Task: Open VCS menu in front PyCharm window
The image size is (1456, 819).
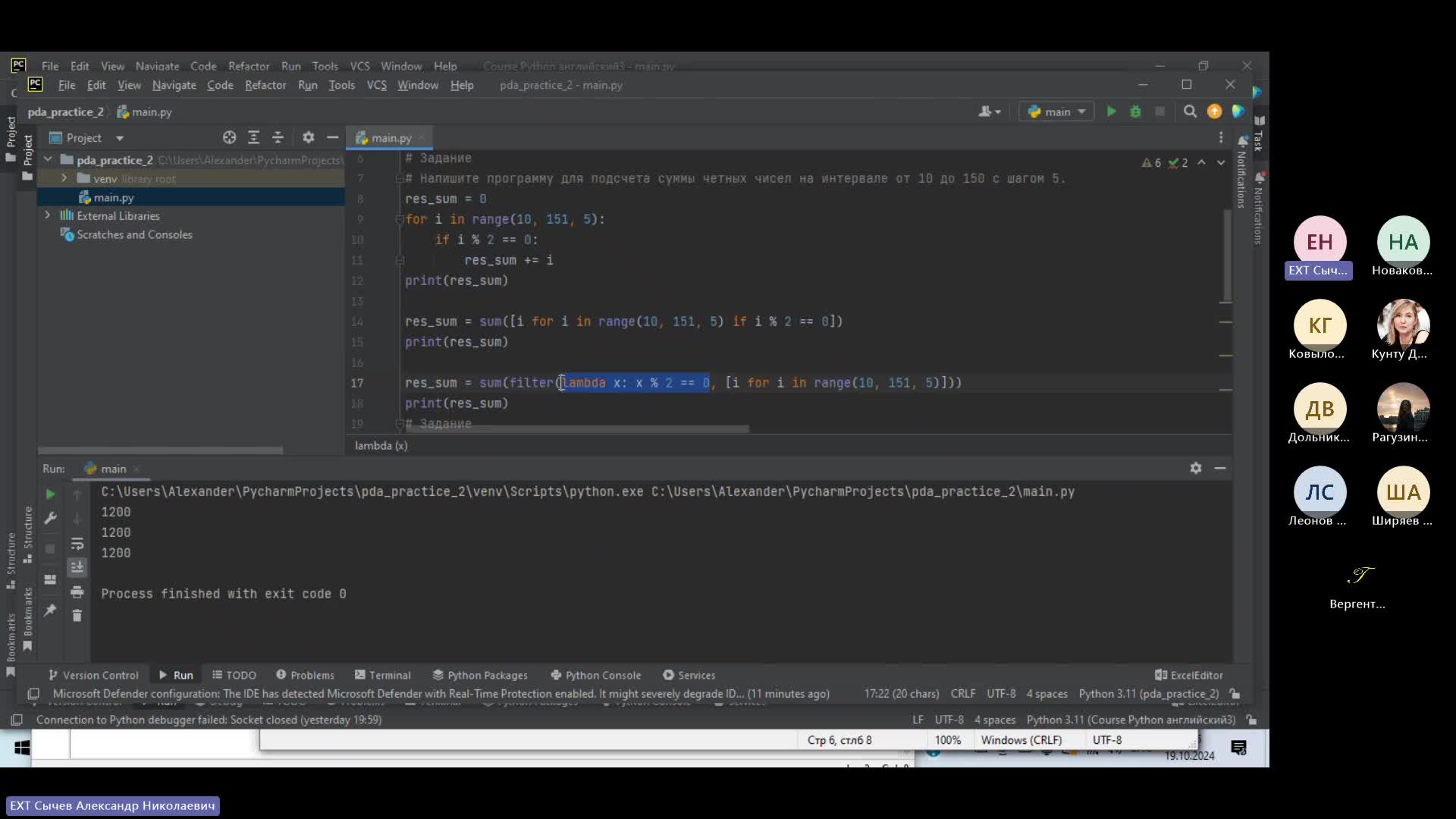Action: click(x=377, y=85)
